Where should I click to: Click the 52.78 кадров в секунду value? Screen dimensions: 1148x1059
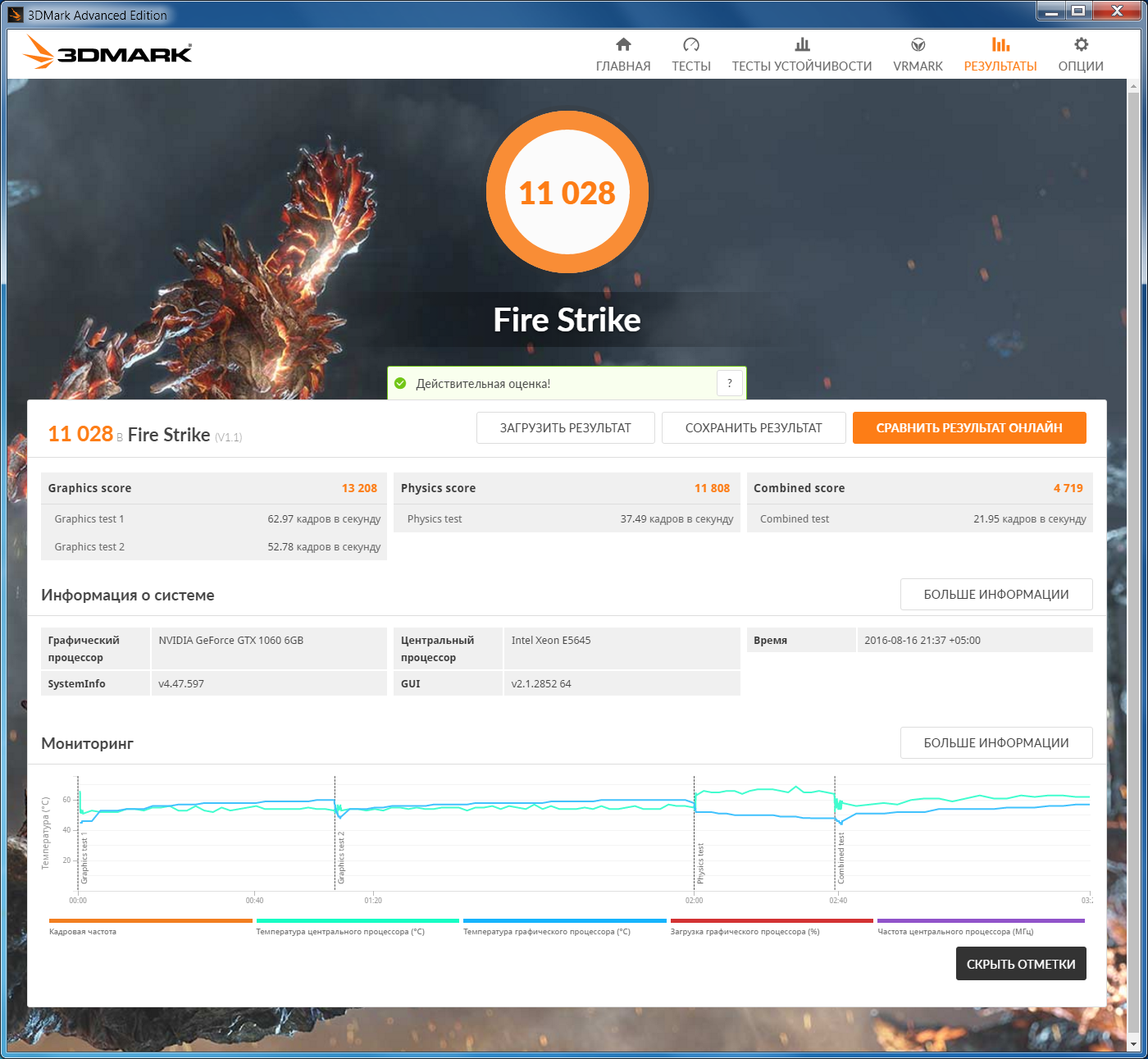tap(324, 546)
